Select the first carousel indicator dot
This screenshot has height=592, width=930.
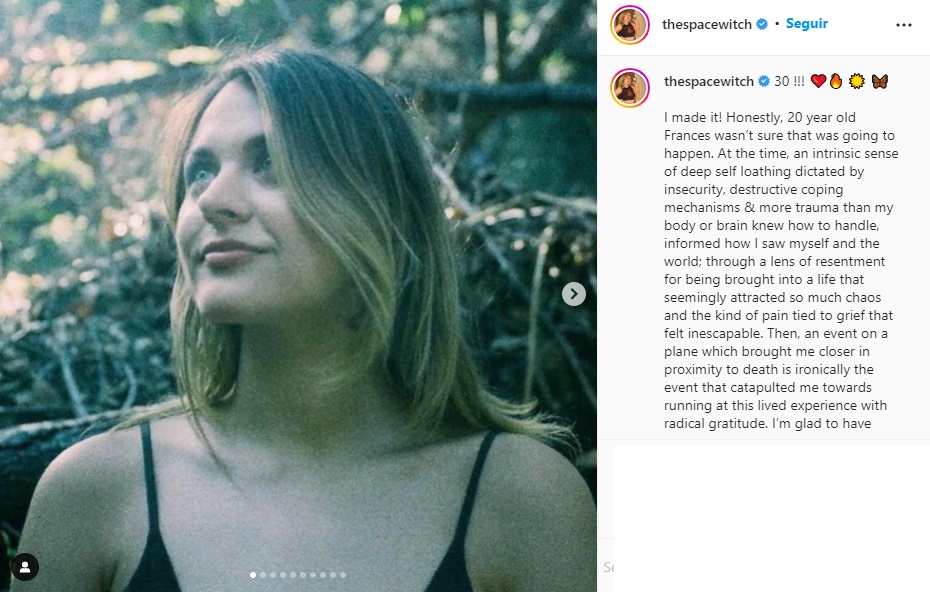252,575
